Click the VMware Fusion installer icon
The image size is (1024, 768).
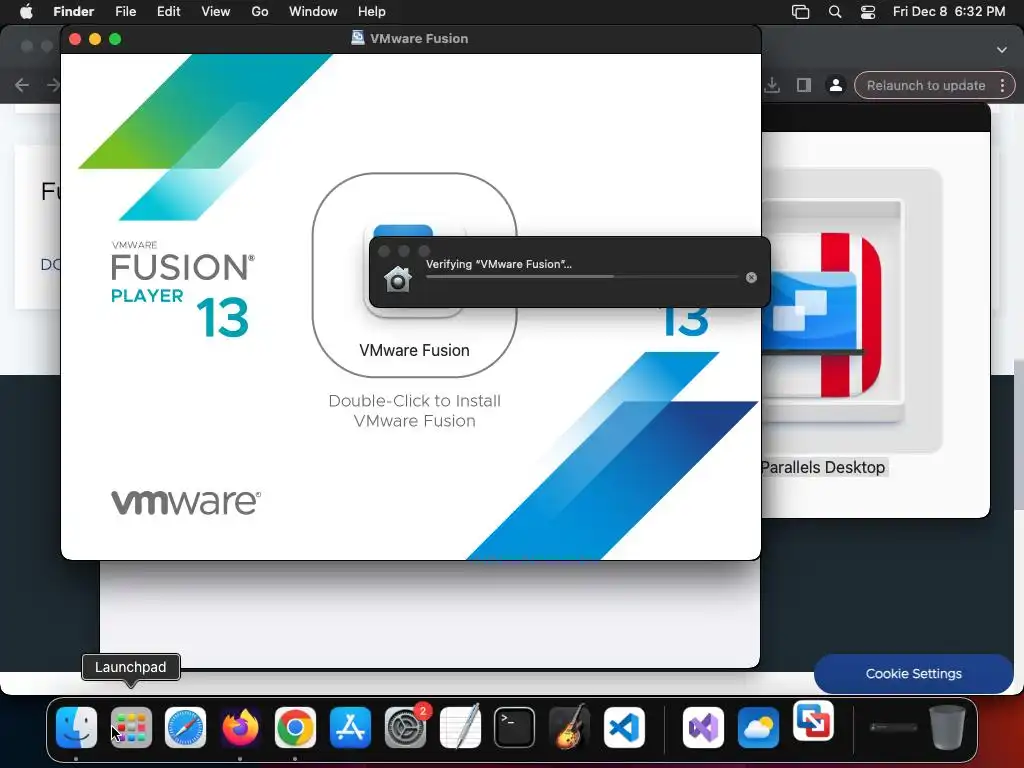tap(414, 271)
